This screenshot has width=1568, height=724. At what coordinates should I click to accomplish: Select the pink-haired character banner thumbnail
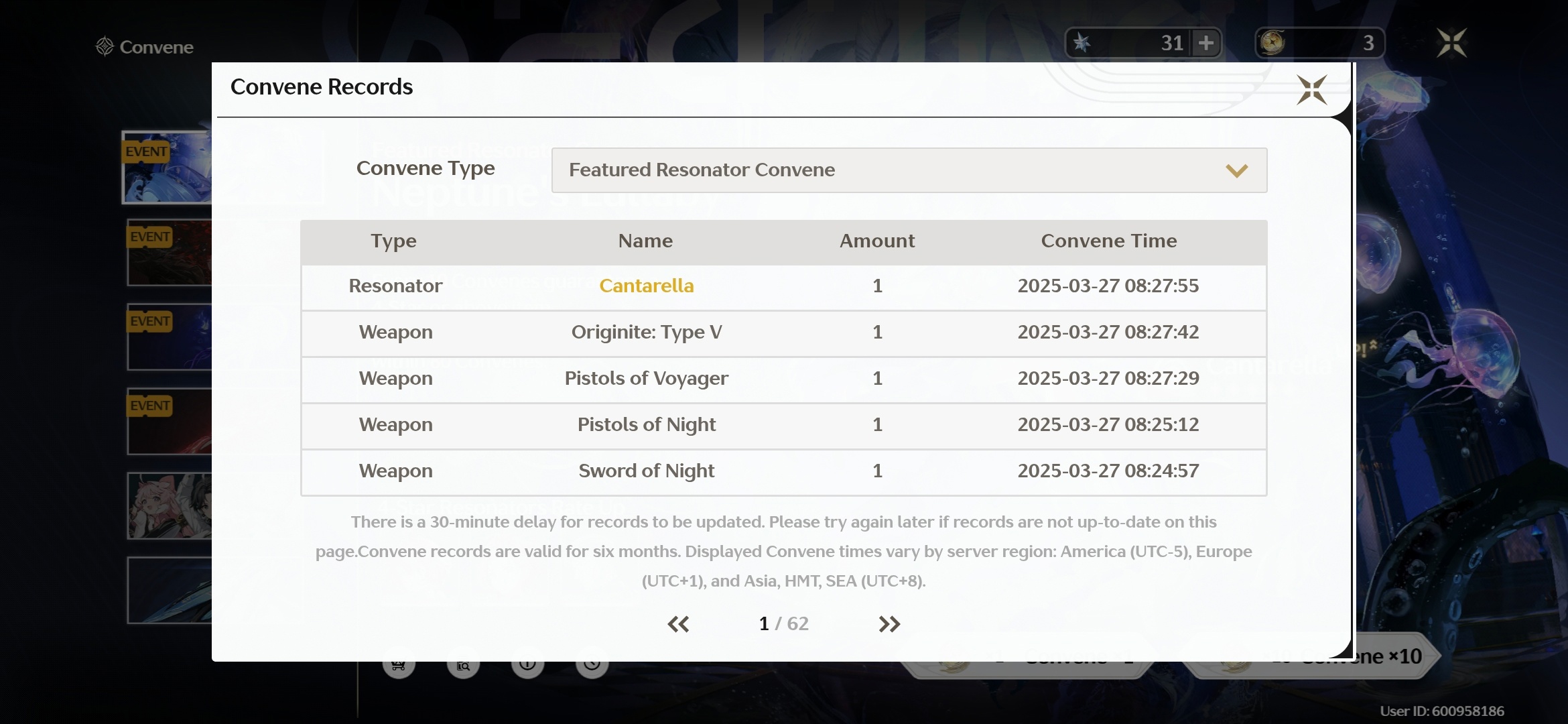coord(170,506)
